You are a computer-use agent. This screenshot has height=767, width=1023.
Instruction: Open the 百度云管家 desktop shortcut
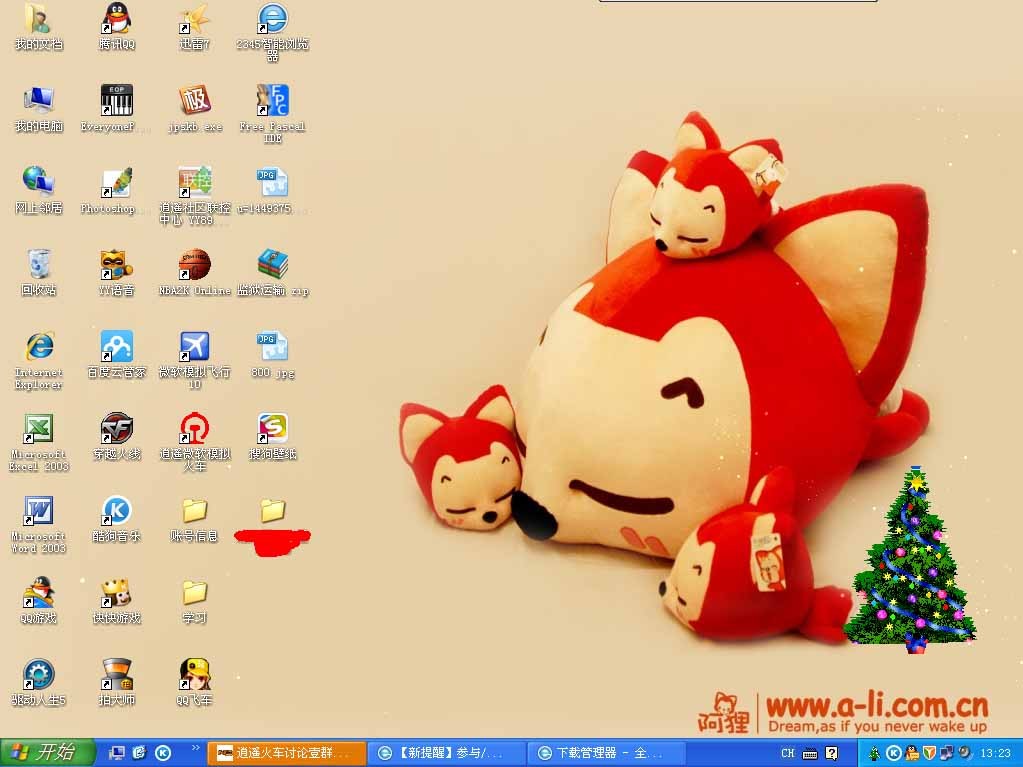[116, 347]
